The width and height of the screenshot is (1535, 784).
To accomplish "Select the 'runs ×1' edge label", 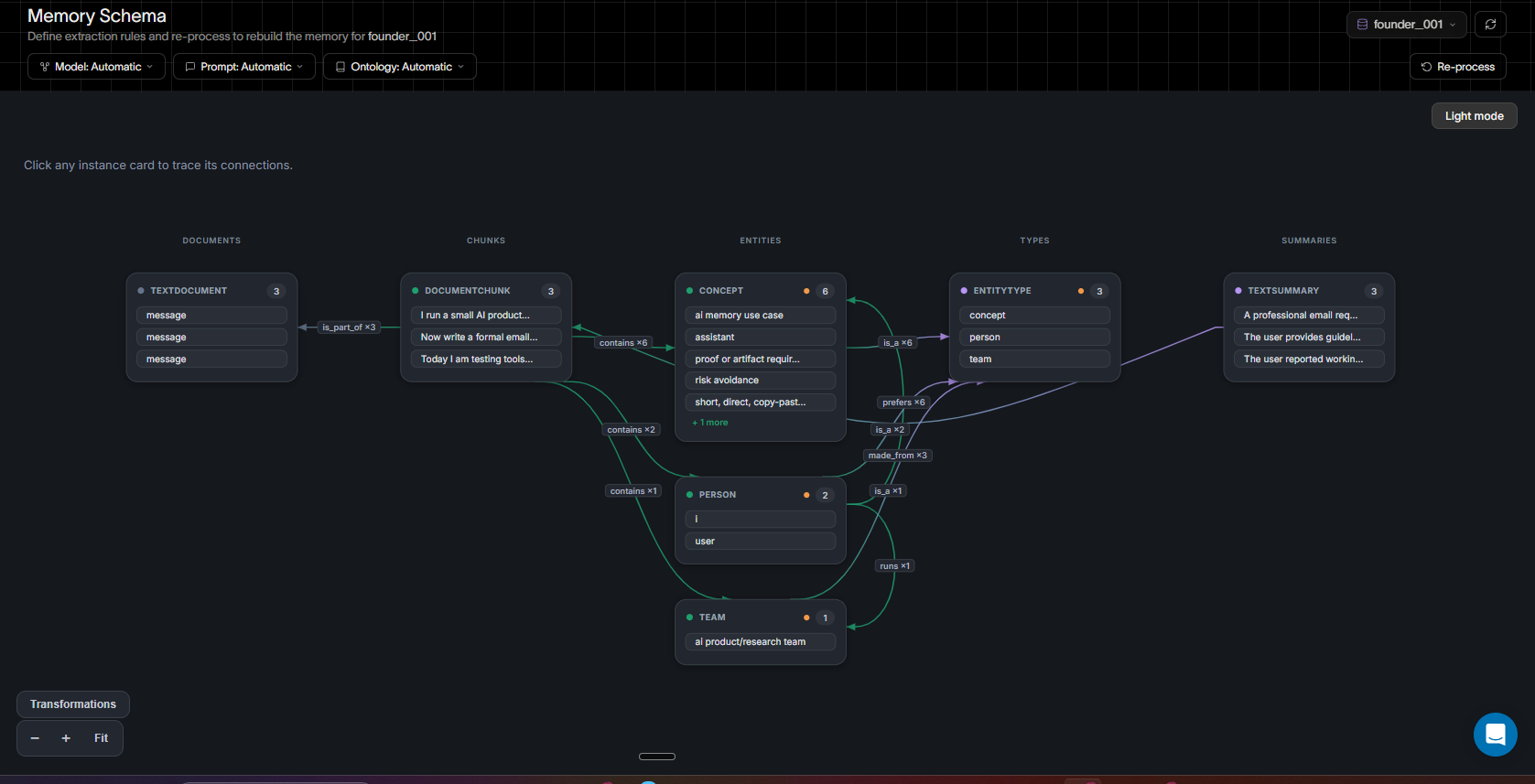I will pos(895,566).
